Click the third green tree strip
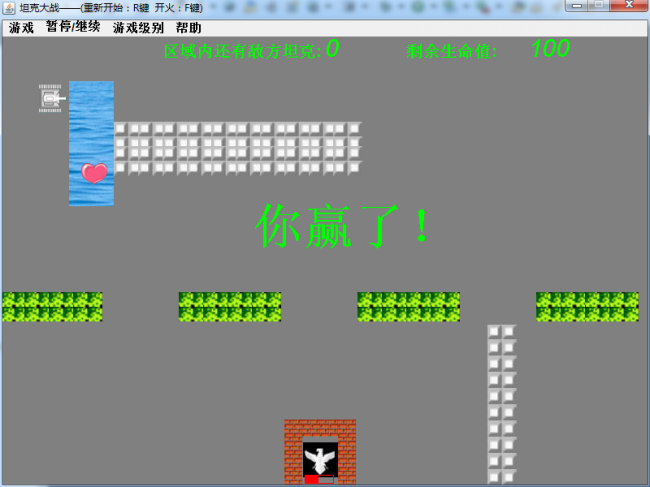The height and width of the screenshot is (487, 650). [408, 307]
